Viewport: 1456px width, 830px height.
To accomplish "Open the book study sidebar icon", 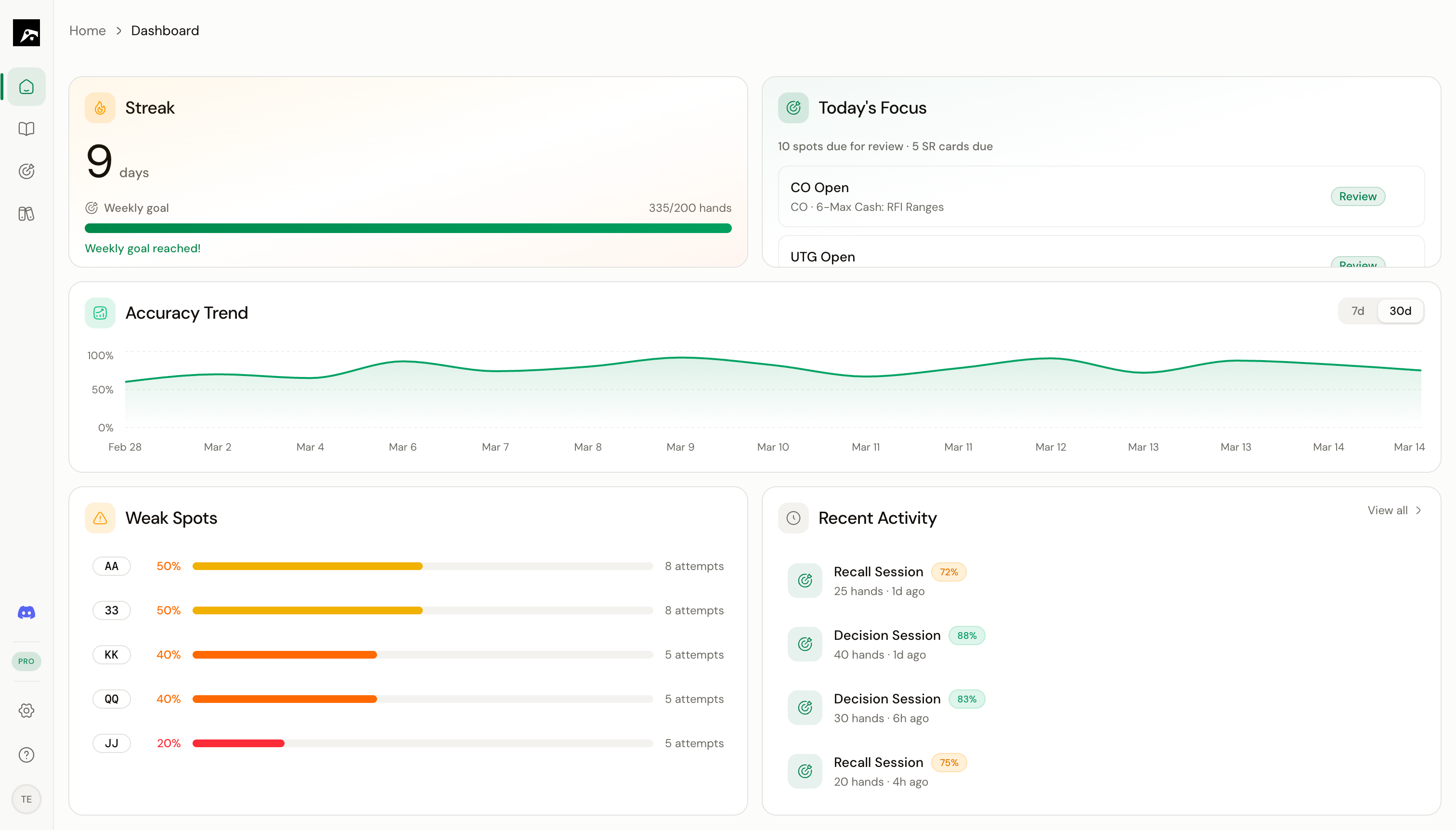I will (26, 129).
